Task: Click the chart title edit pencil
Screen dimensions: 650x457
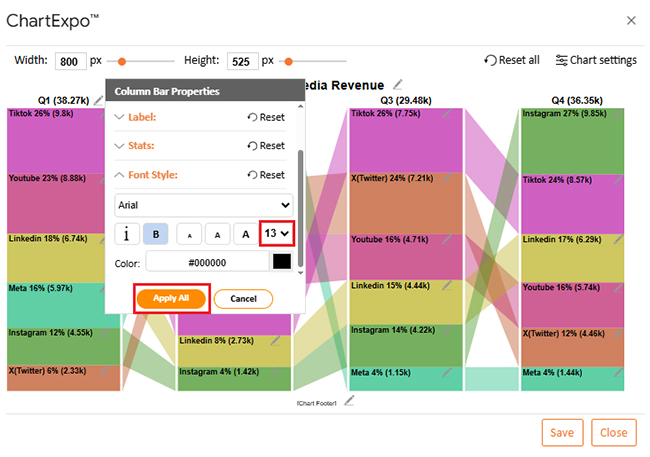Action: click(398, 84)
